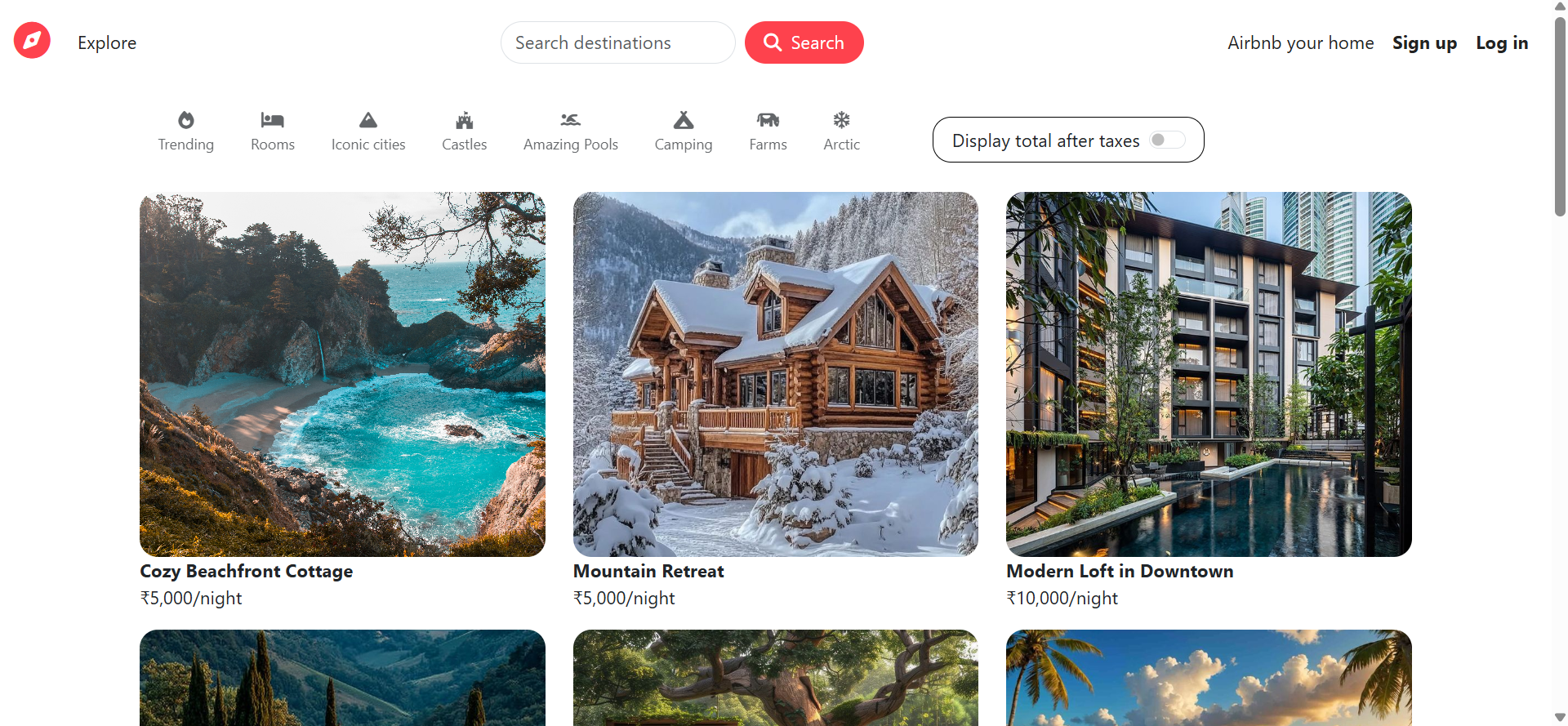This screenshot has width=1568, height=726.
Task: Select the Trending flame icon
Action: pyautogui.click(x=186, y=120)
